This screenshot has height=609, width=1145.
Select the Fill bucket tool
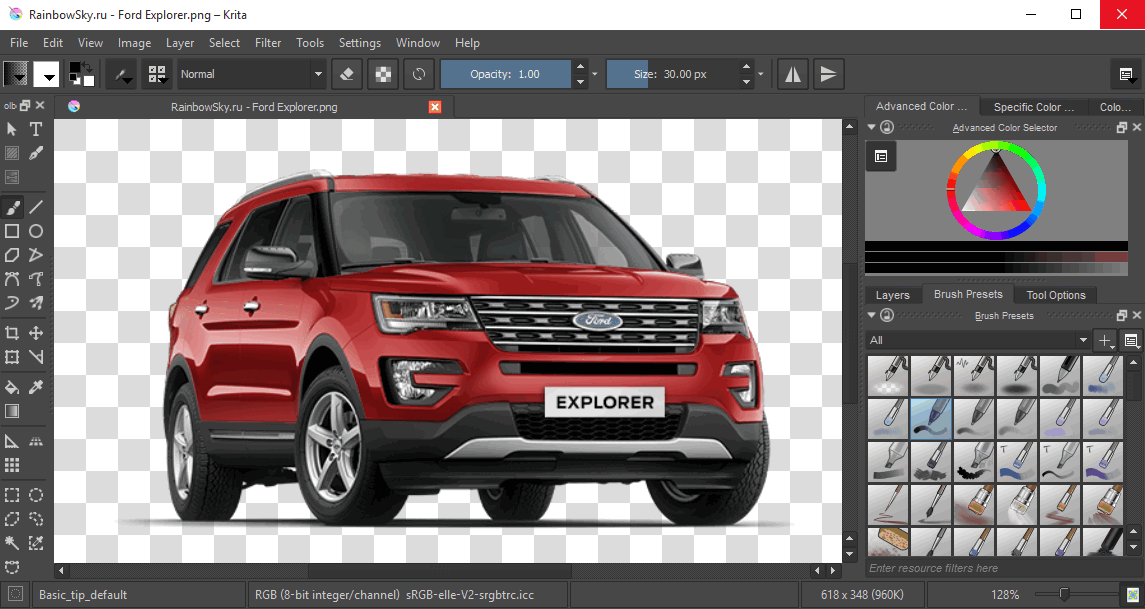12,387
